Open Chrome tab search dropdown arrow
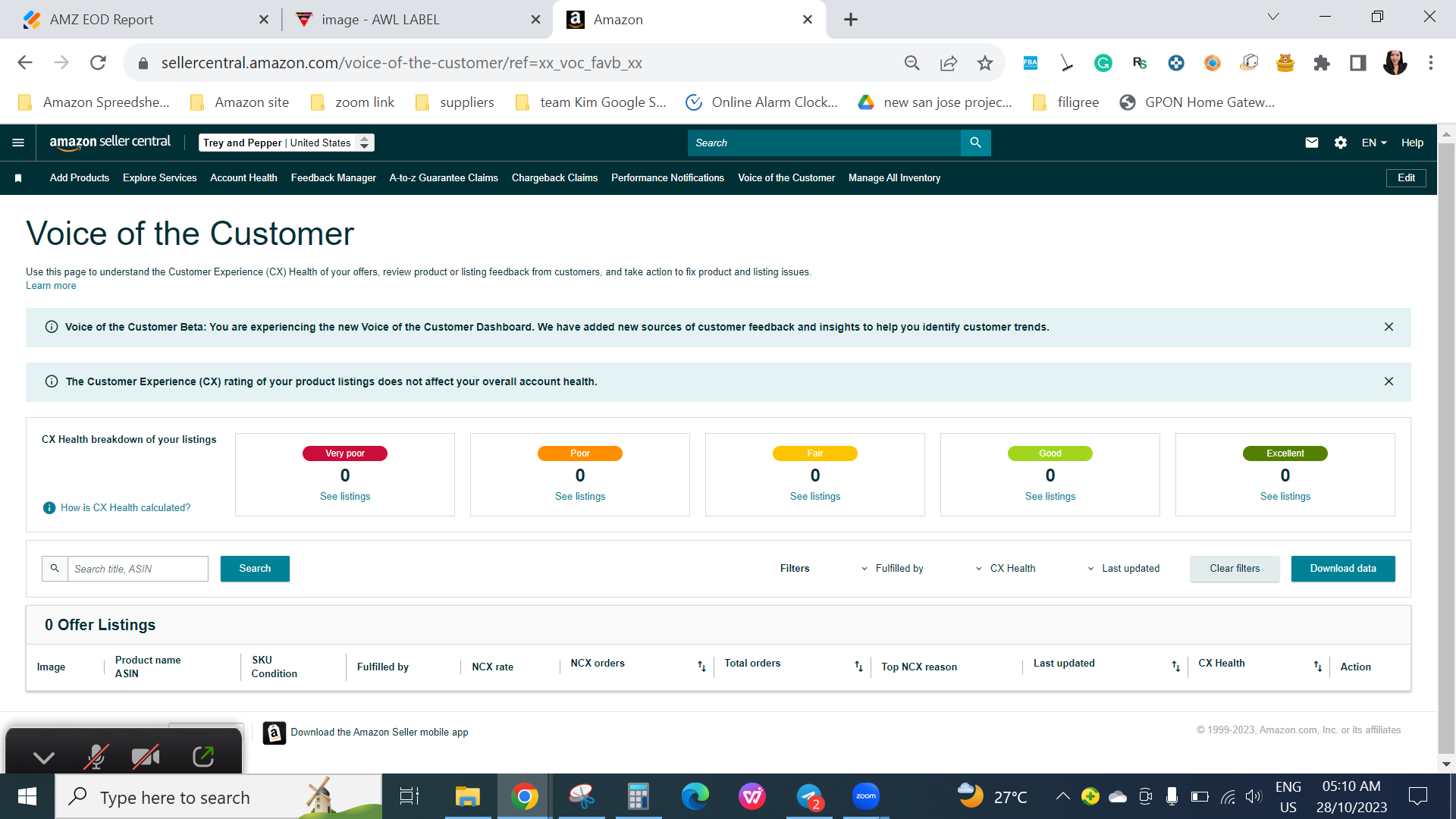Viewport: 1456px width, 819px height. (1273, 17)
